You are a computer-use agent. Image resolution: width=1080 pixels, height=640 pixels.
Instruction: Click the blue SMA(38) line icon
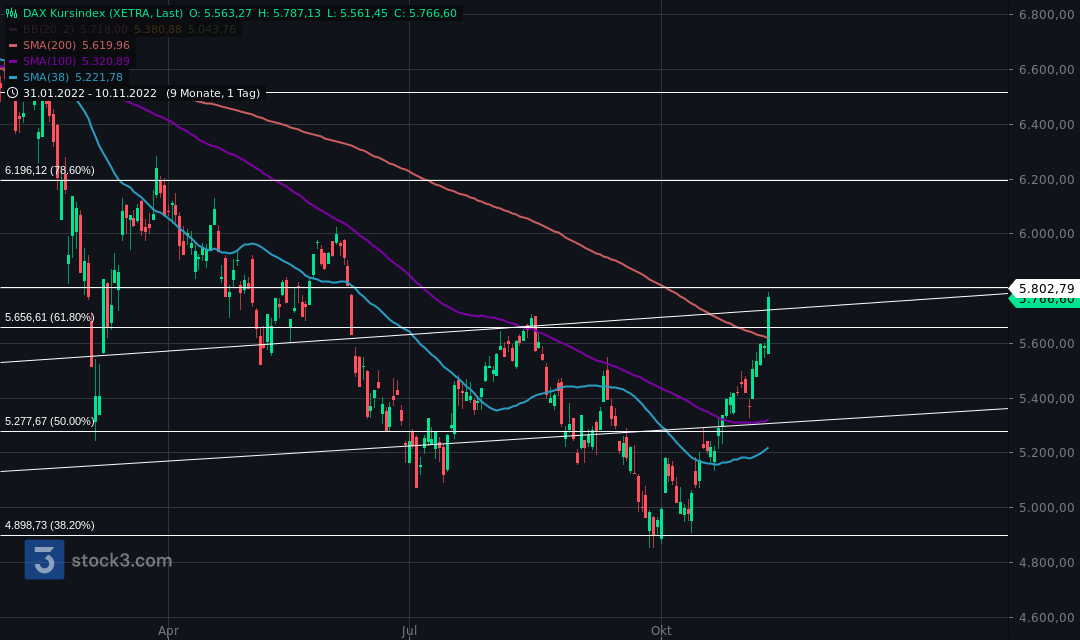click(13, 77)
